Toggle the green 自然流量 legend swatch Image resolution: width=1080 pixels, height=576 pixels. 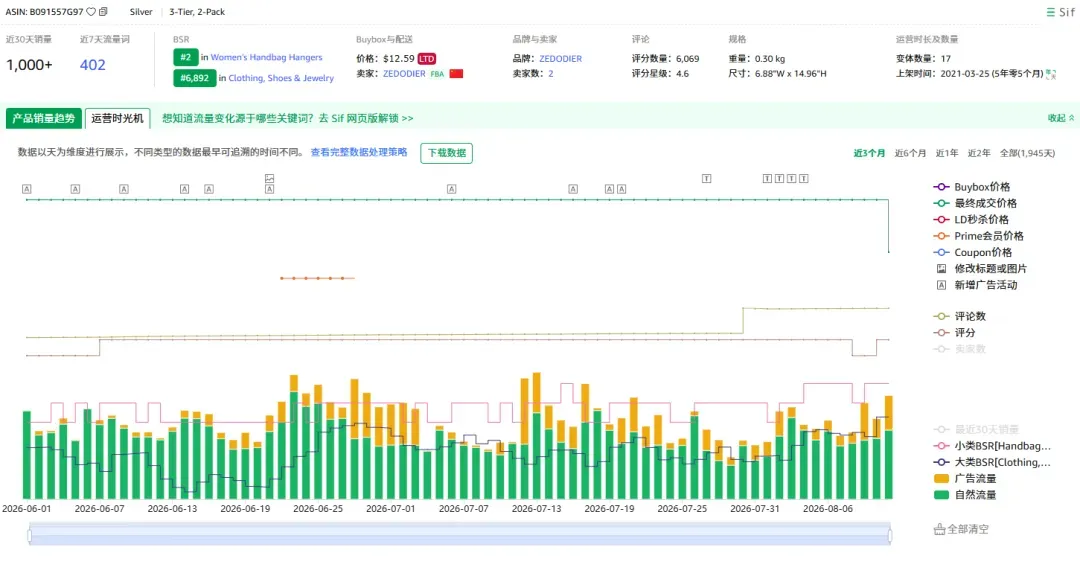point(942,495)
